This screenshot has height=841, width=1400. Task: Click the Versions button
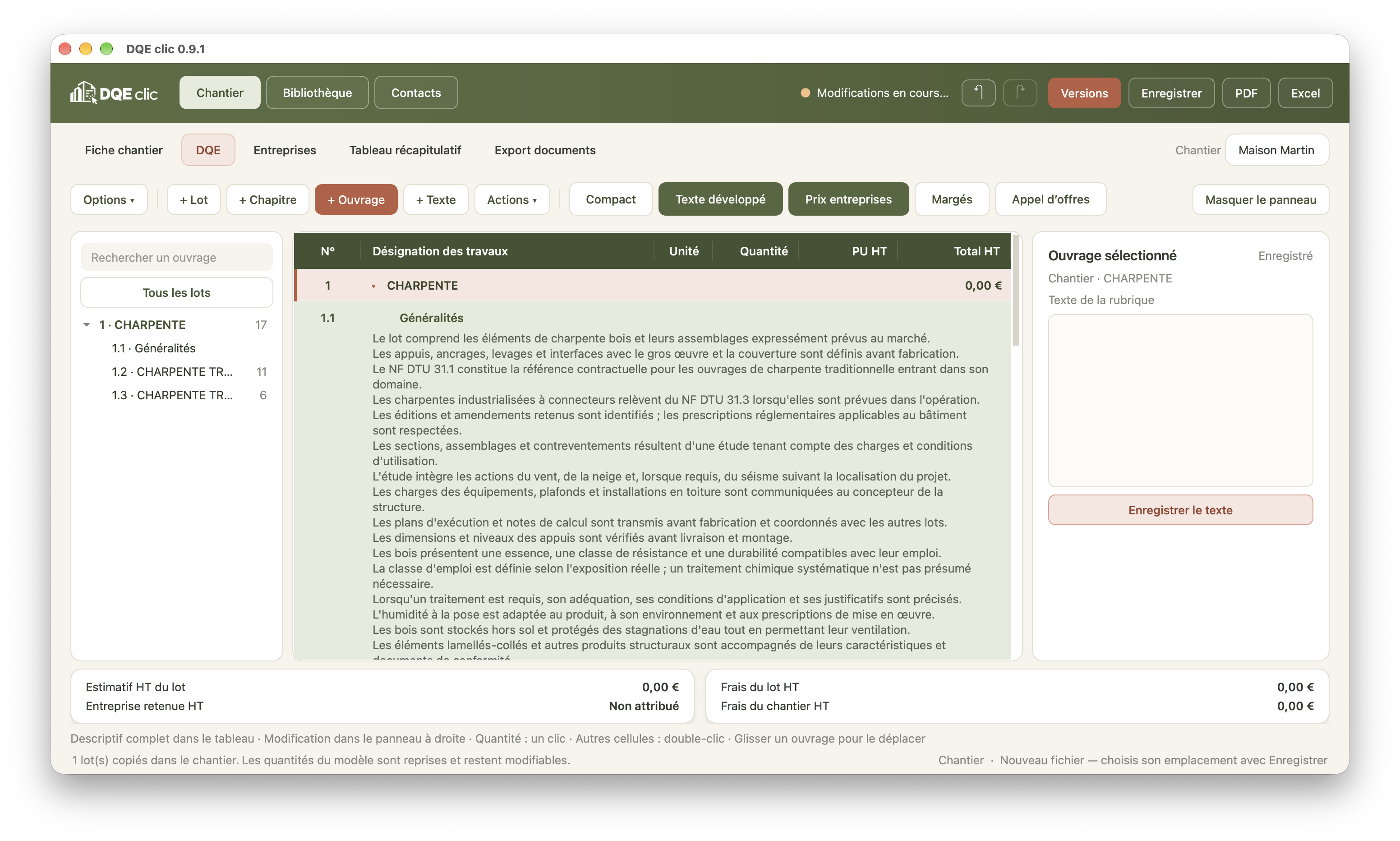[1084, 93]
